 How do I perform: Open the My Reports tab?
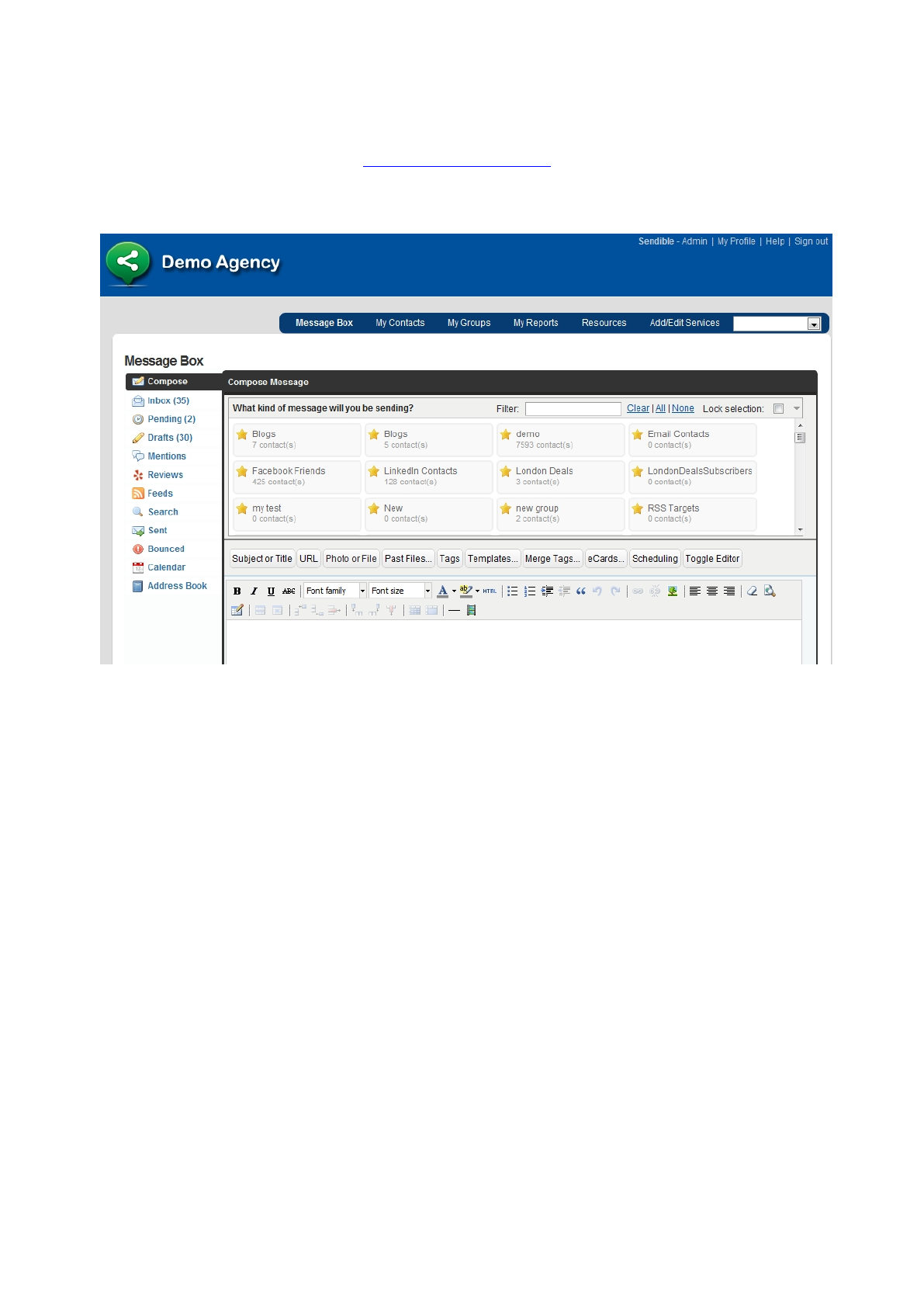[x=536, y=323]
